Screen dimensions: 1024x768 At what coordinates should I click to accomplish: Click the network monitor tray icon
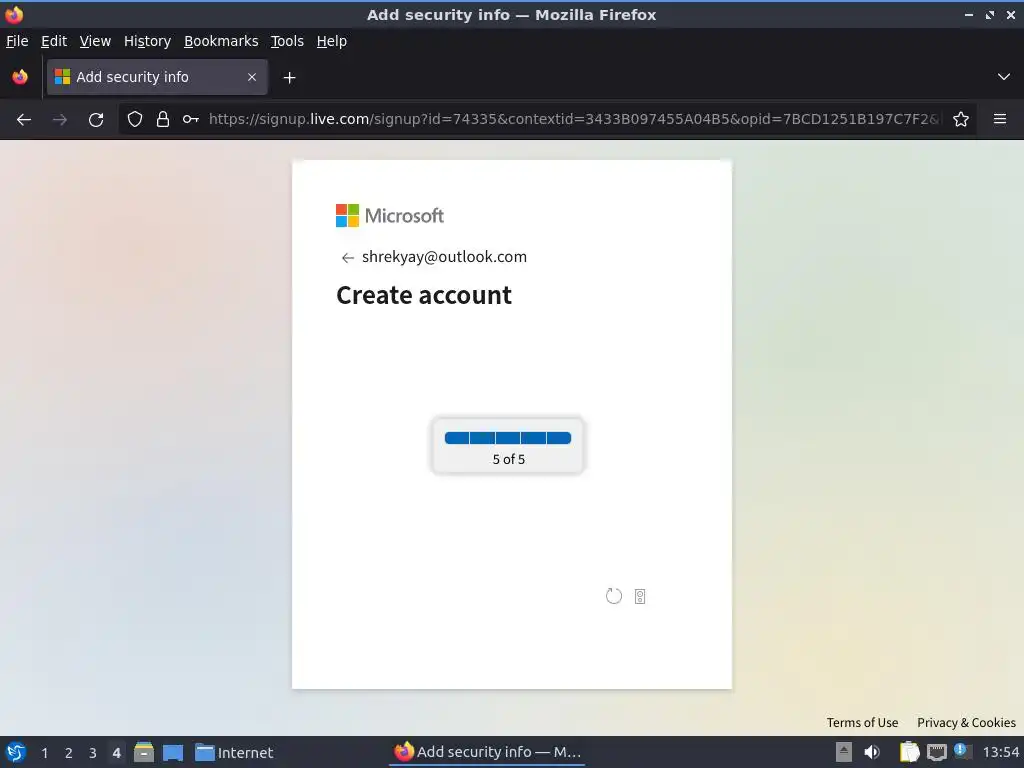[936, 752]
